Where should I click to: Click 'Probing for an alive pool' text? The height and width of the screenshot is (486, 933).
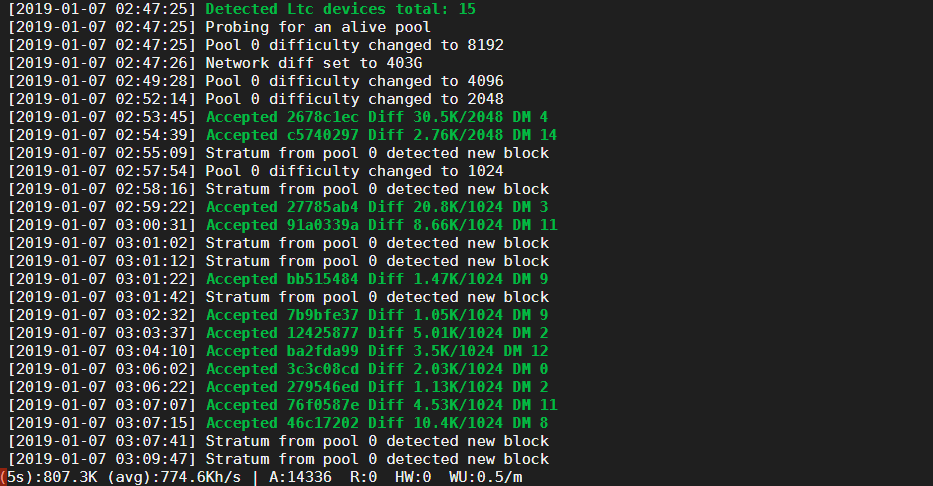click(x=318, y=27)
